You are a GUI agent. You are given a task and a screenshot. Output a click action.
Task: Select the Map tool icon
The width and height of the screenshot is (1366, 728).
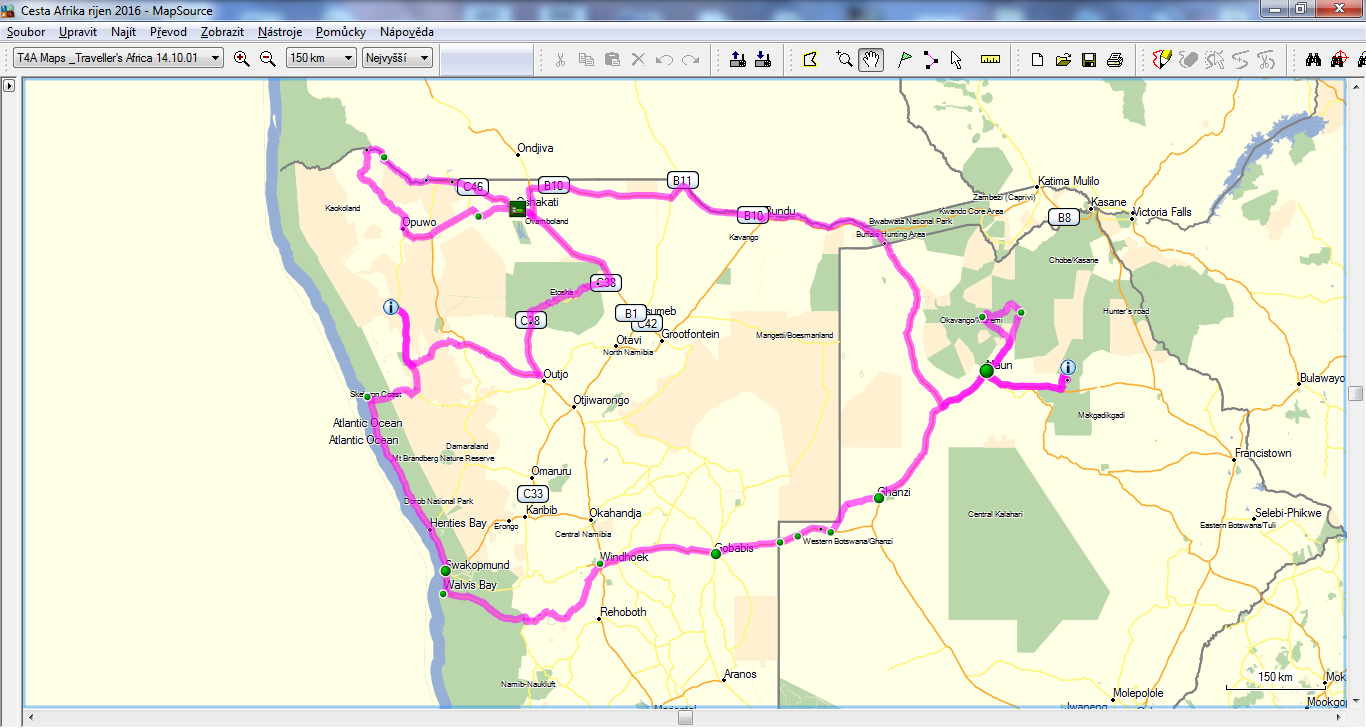click(810, 60)
